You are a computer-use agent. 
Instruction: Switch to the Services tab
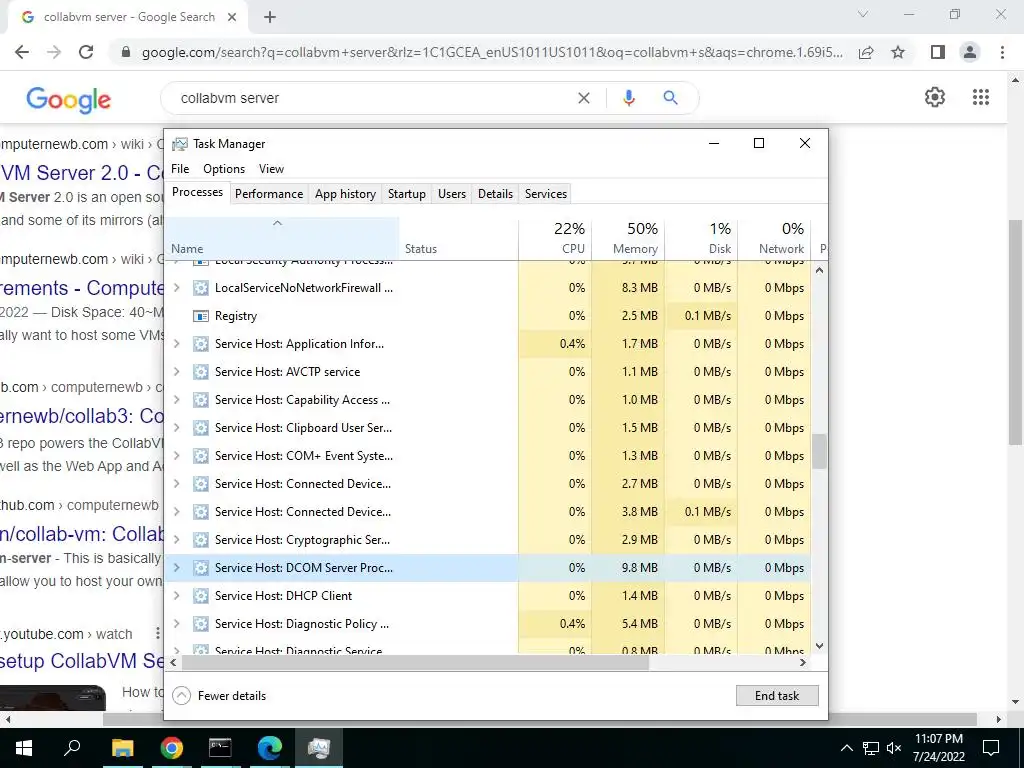coord(546,194)
